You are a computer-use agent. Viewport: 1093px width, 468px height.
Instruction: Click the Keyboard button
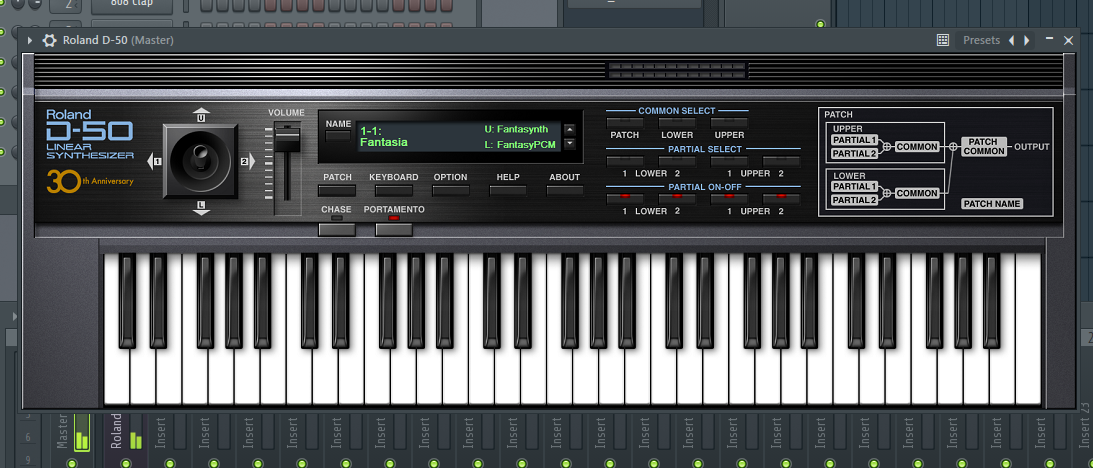click(394, 190)
